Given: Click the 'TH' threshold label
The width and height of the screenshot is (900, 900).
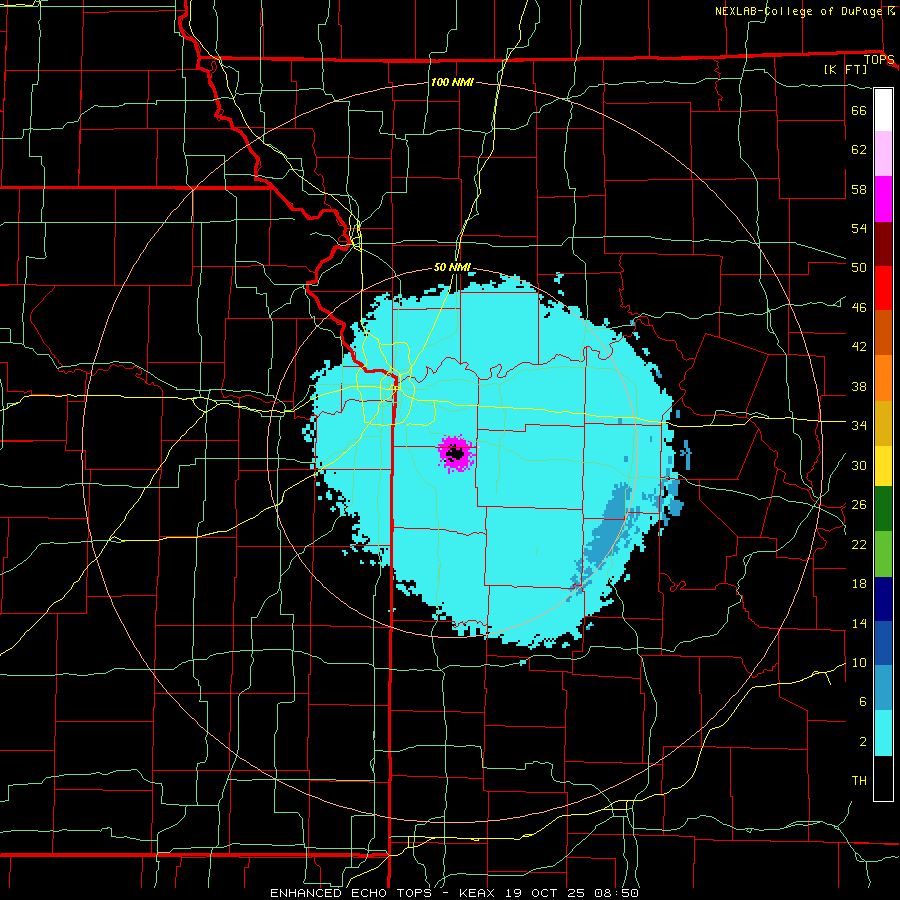Looking at the screenshot, I should 859,781.
